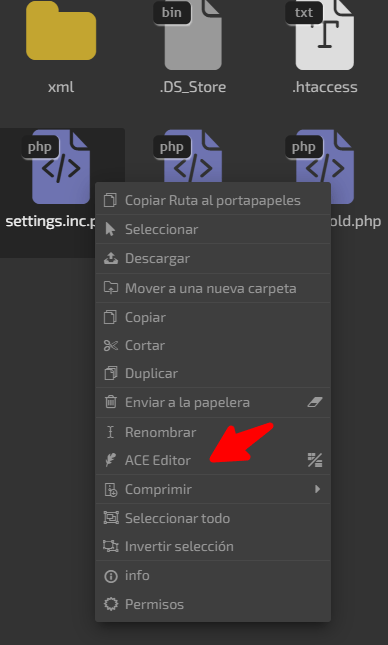388x645 pixels.
Task: Choose Invertir selección
Action: [213, 546]
